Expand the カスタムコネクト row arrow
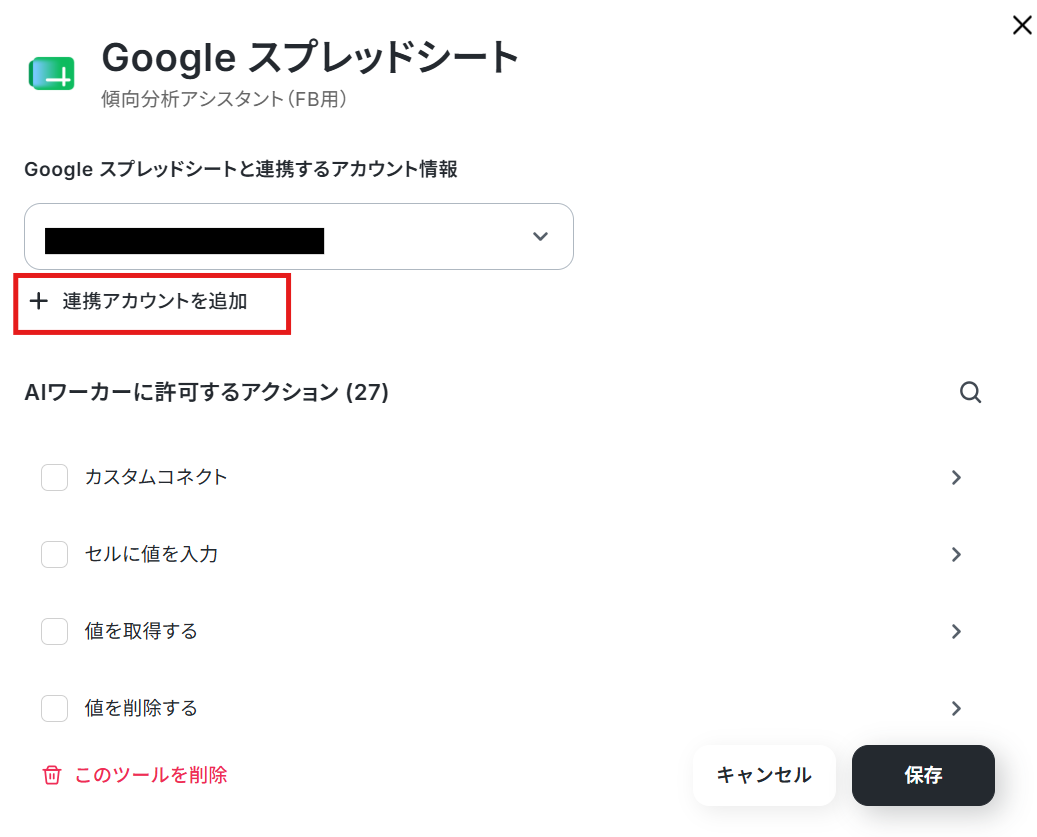Image resolution: width=1037 pixels, height=837 pixels. (x=956, y=477)
